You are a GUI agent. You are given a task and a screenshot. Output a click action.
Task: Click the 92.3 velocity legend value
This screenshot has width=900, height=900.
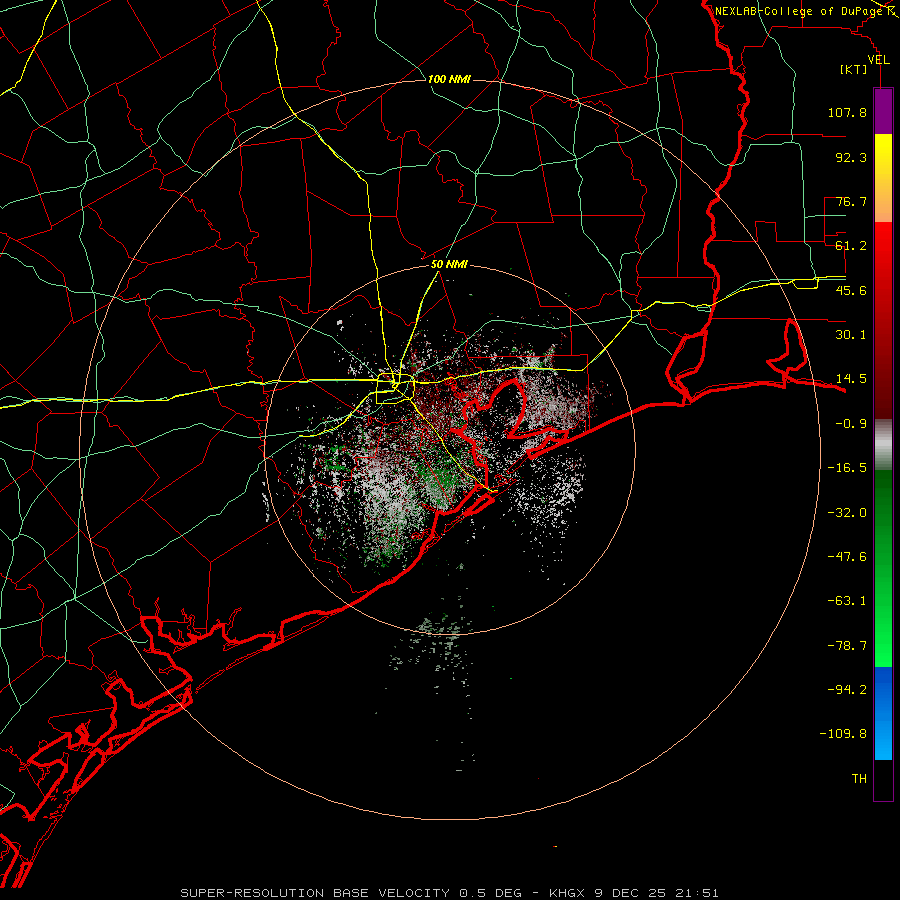[851, 157]
